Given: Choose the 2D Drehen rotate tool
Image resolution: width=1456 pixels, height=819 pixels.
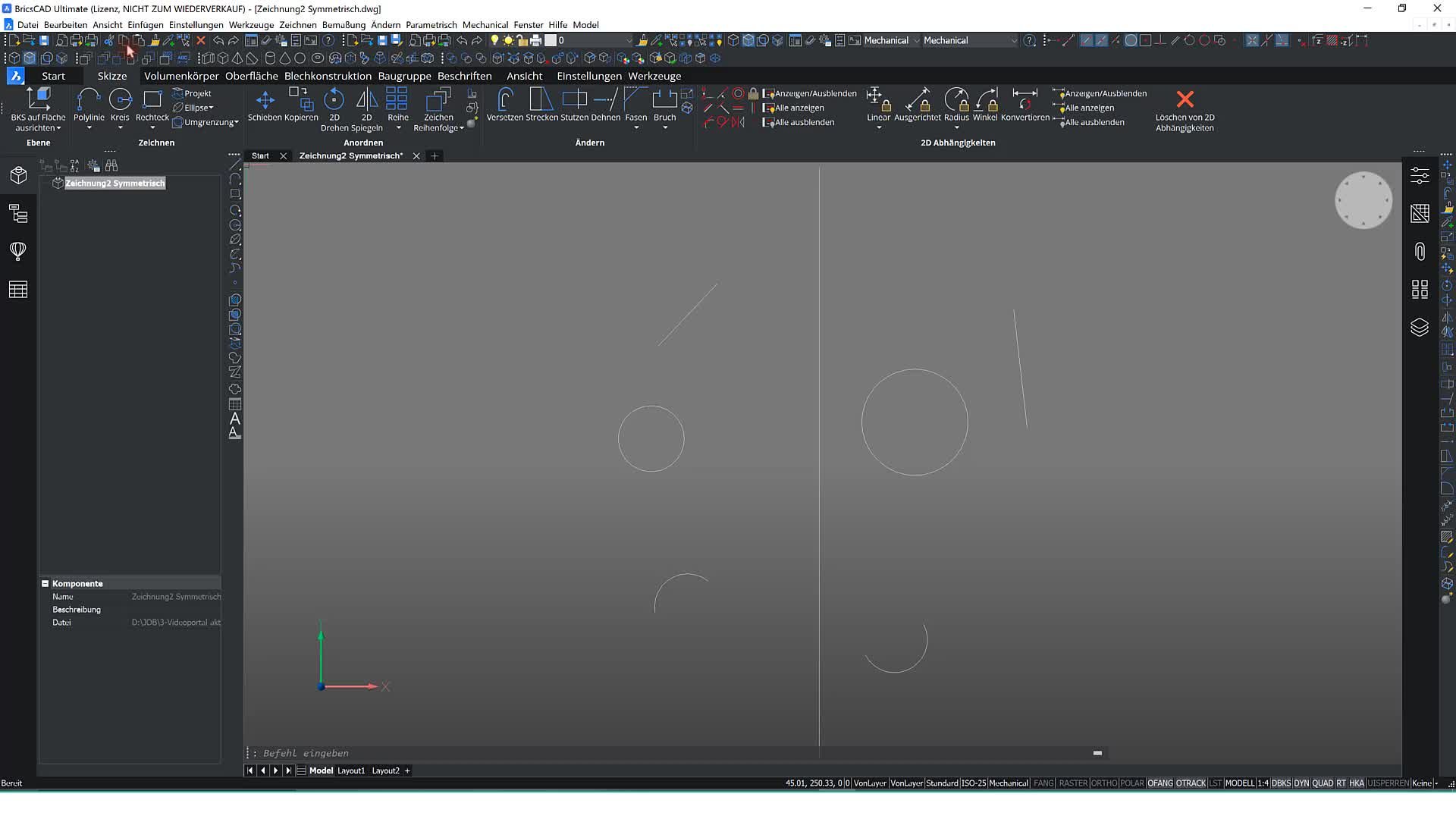Looking at the screenshot, I should 334,109.
